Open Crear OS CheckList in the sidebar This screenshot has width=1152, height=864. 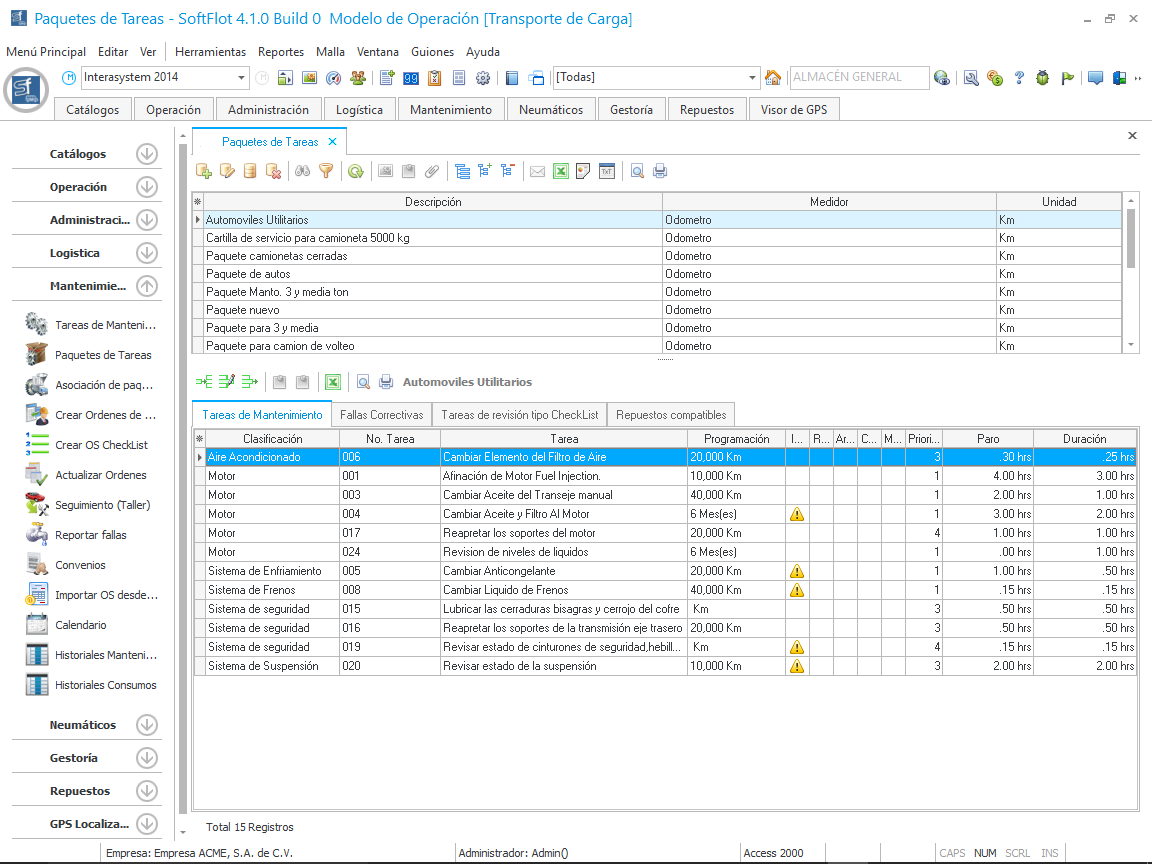[101, 445]
